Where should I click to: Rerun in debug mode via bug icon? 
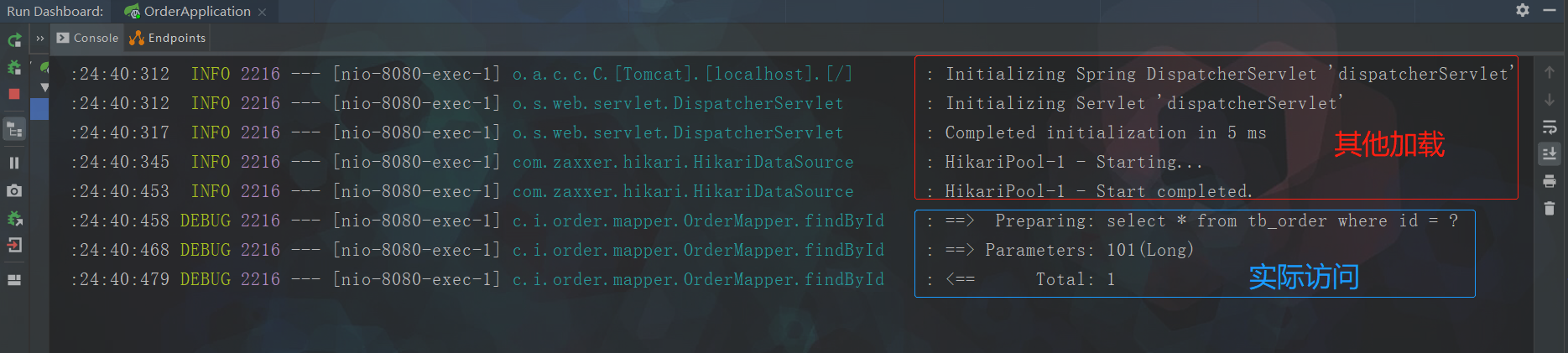[14, 67]
